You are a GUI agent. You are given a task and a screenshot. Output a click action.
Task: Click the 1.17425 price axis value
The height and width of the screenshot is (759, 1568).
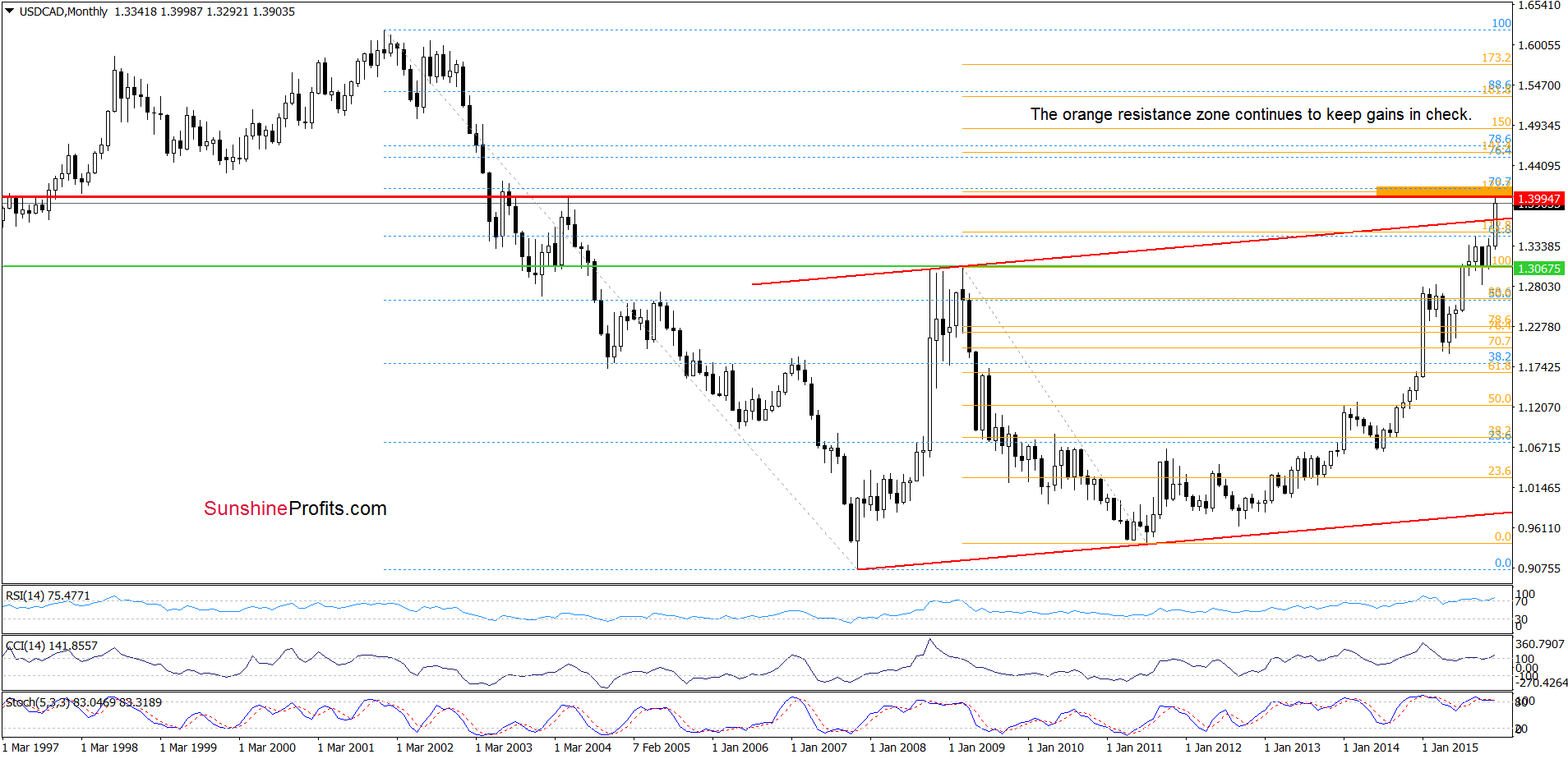pyautogui.click(x=1538, y=367)
